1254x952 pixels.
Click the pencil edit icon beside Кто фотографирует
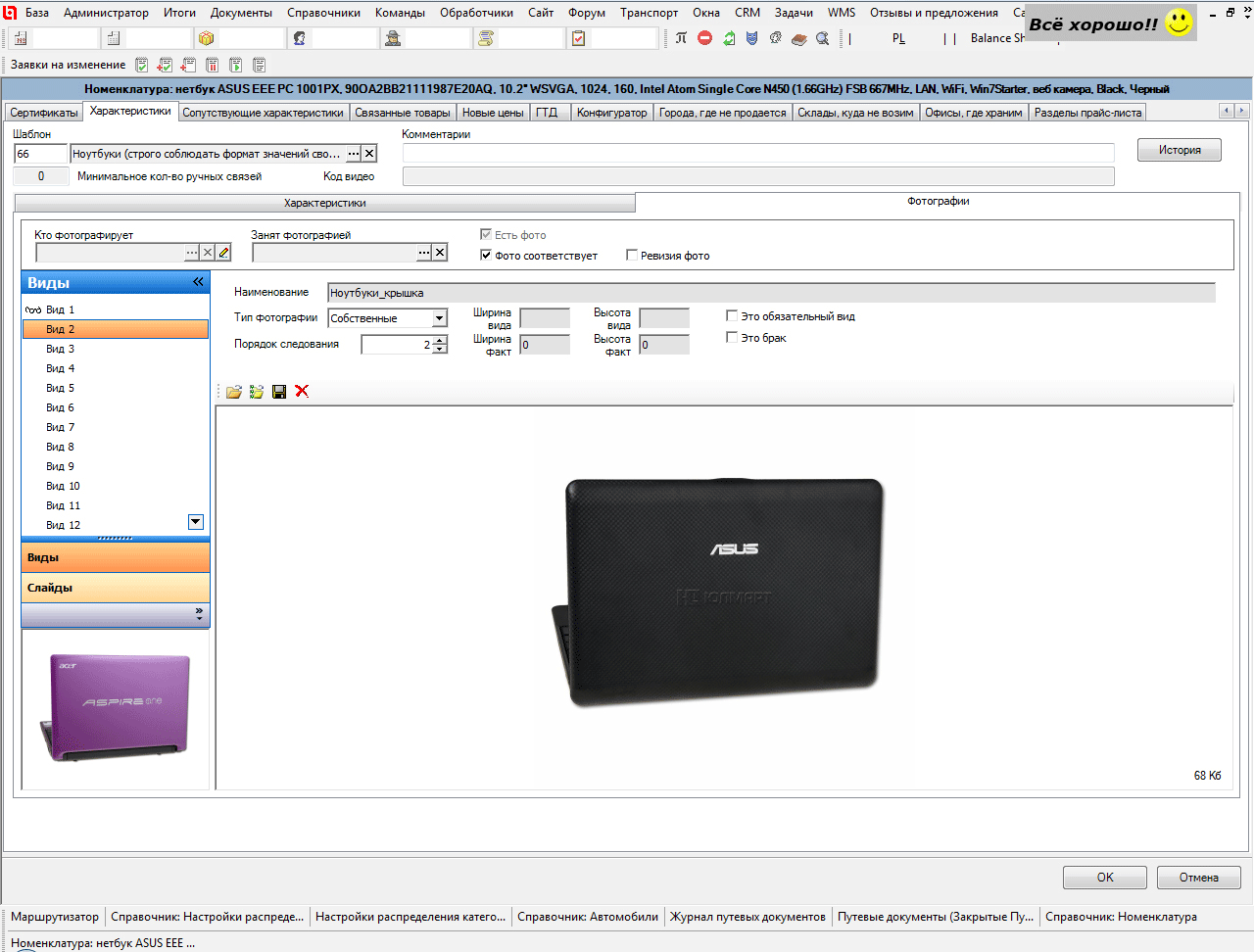[224, 253]
